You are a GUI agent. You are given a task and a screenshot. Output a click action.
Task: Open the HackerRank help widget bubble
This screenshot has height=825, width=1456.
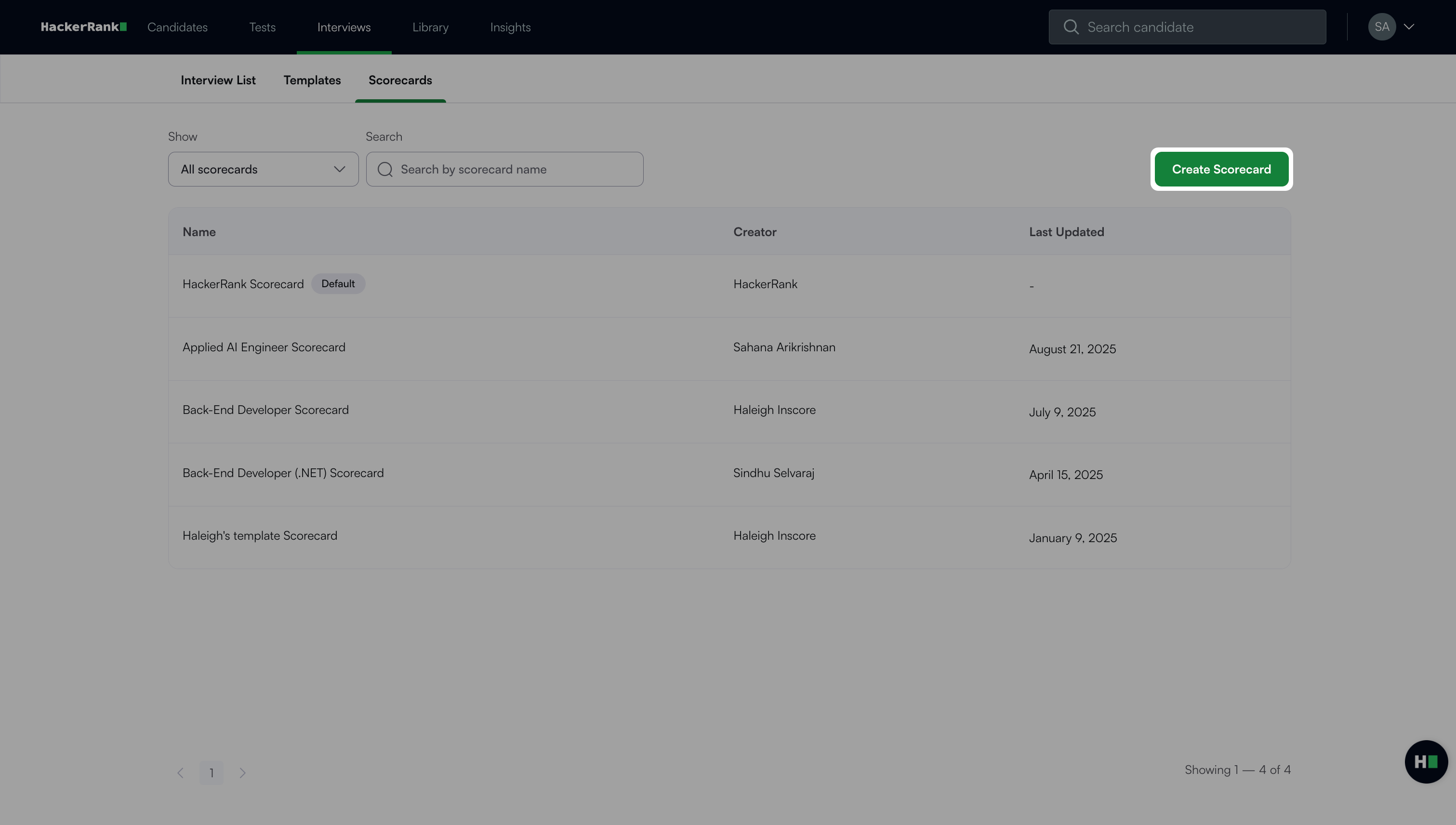[x=1426, y=761]
